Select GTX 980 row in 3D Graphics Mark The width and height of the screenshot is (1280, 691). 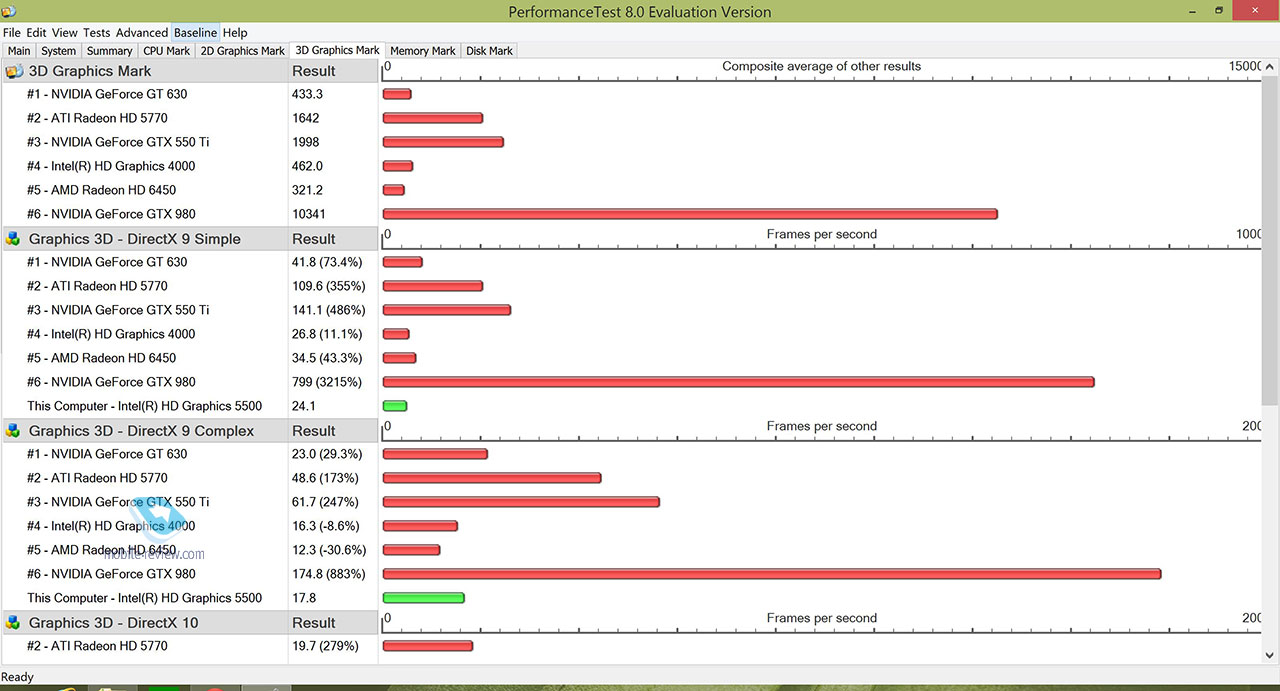111,214
